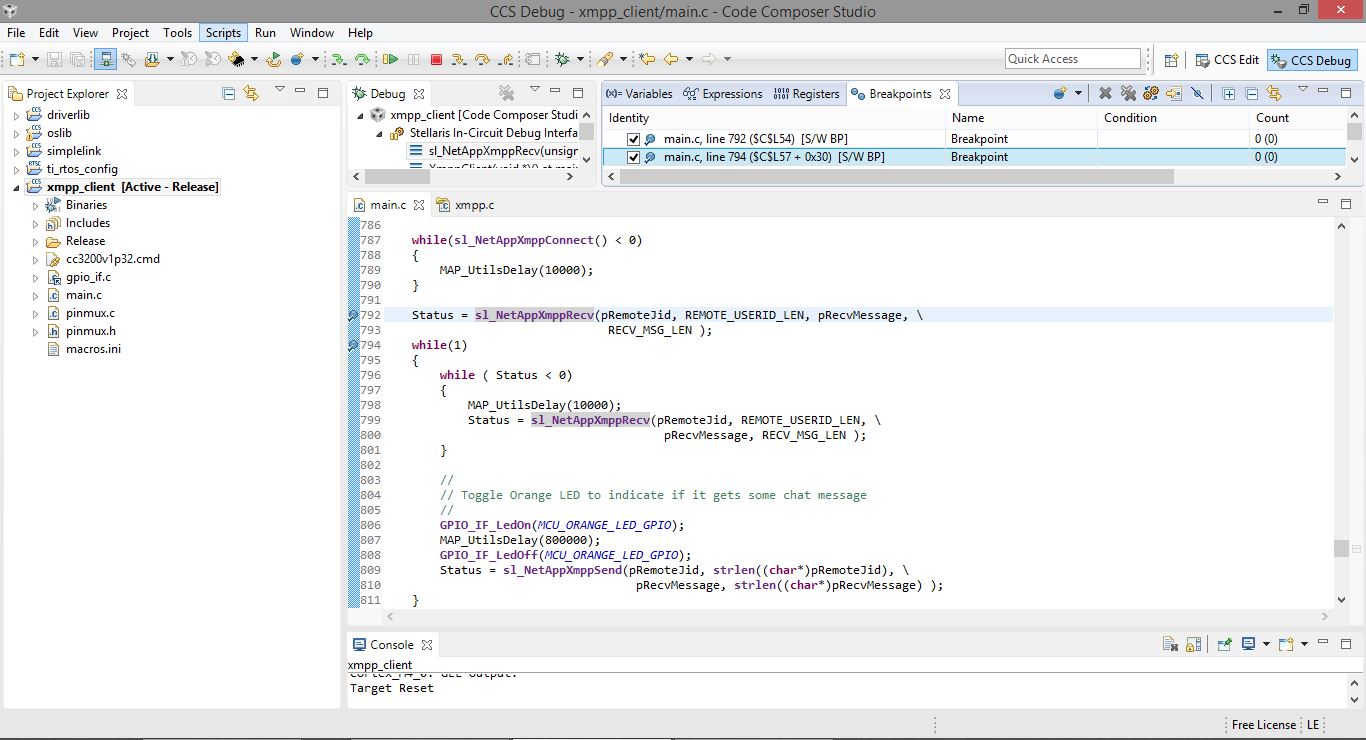Open the Scripts menu

pyautogui.click(x=223, y=33)
